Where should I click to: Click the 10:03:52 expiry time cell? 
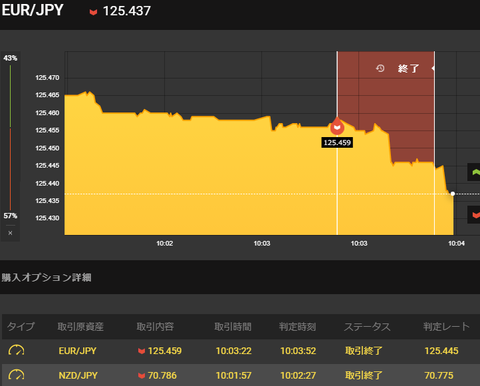[298, 351]
